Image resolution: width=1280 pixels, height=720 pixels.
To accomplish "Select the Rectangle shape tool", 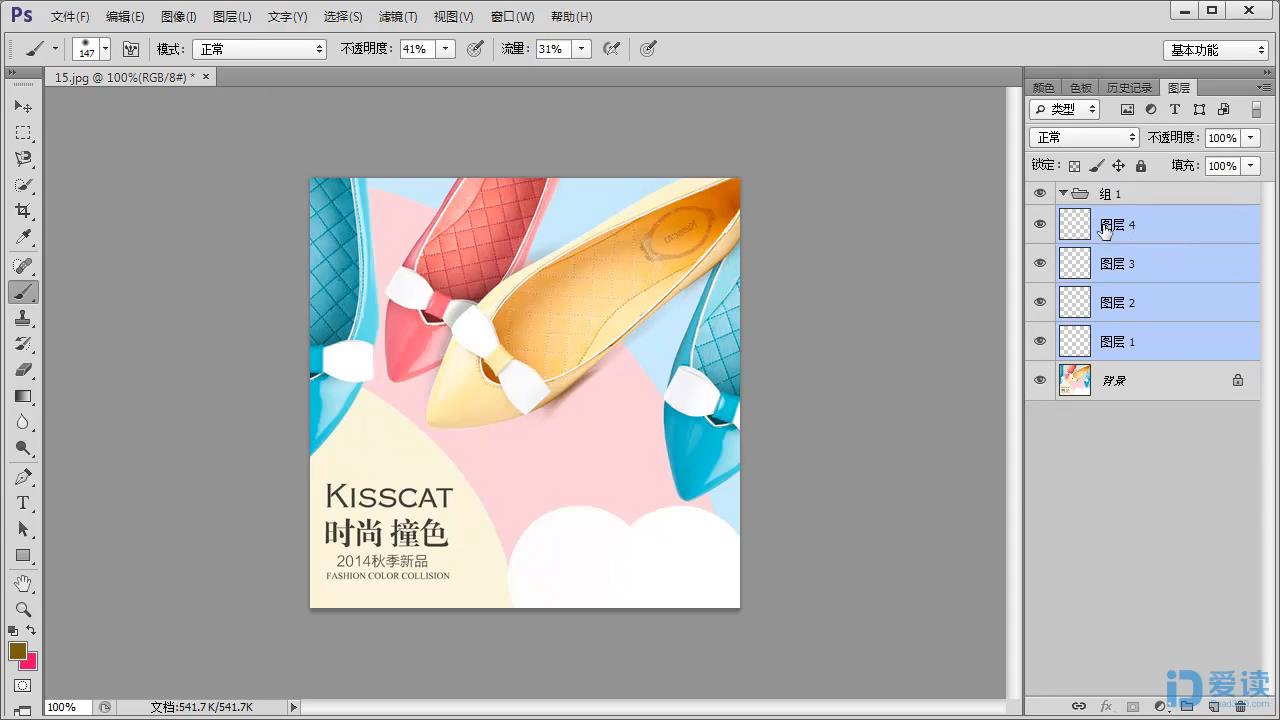I will 23,555.
